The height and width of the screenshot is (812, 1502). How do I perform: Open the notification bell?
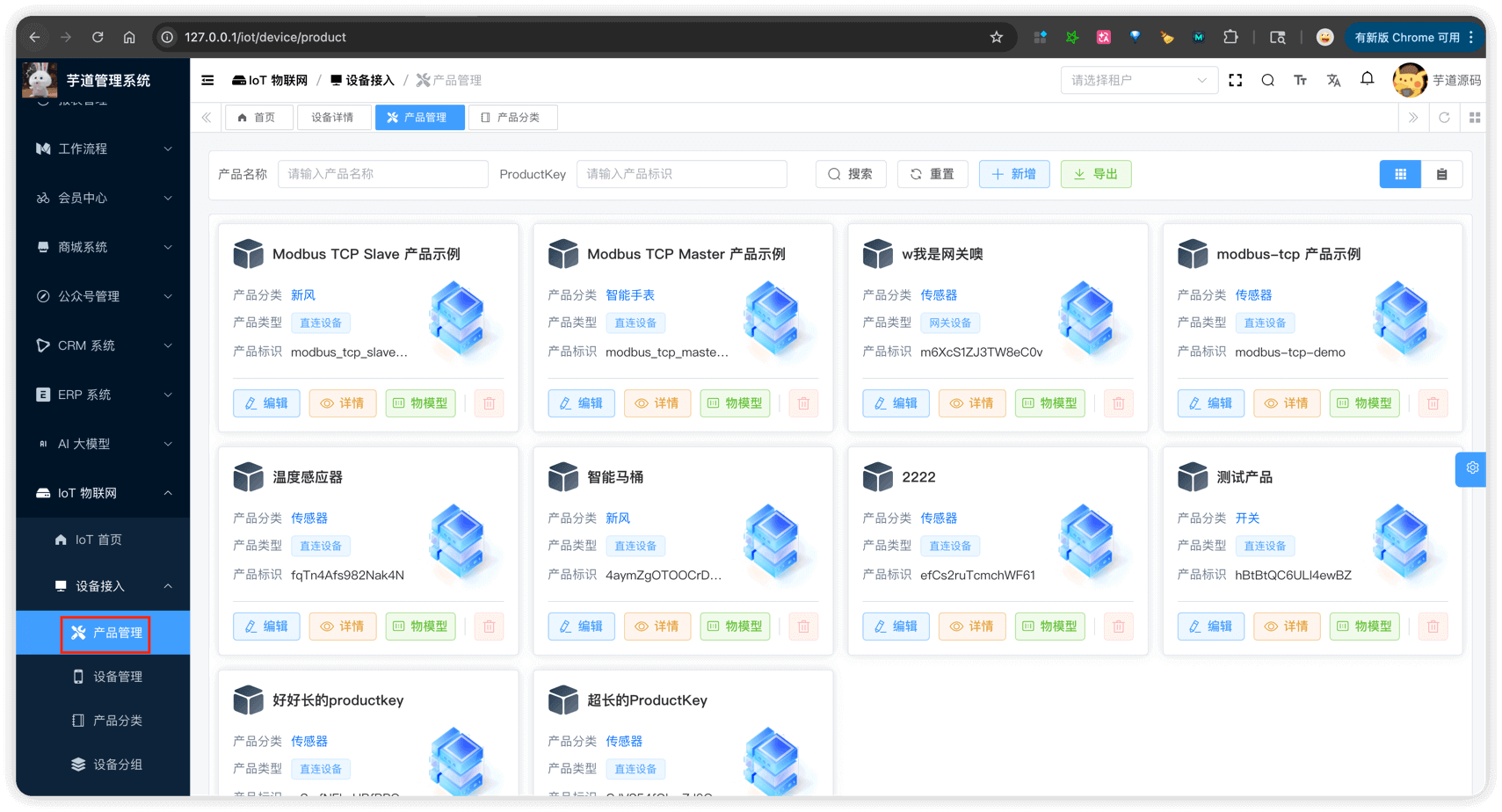pos(1367,79)
